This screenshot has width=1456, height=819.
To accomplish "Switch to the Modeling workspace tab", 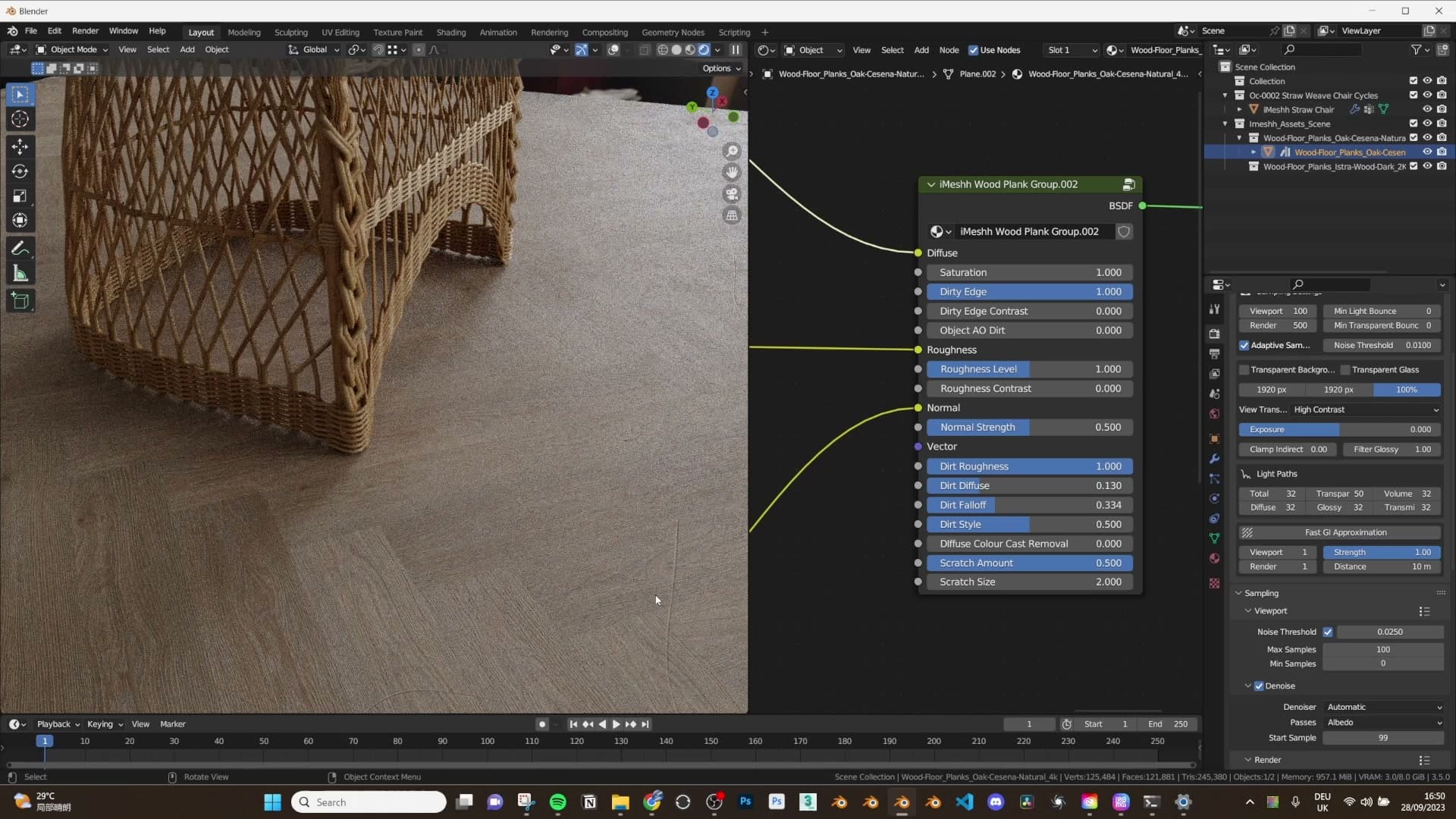I will (244, 32).
